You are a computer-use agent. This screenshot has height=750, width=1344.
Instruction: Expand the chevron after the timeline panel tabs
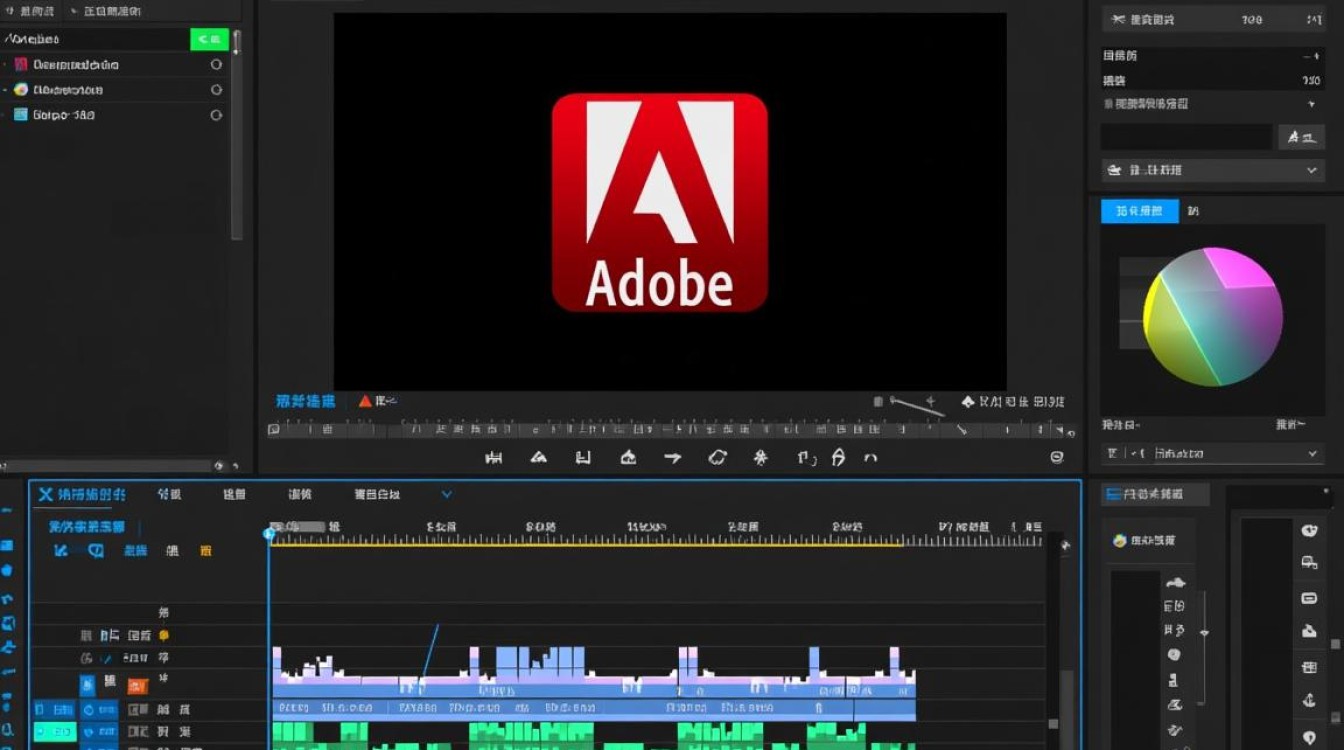click(x=447, y=494)
